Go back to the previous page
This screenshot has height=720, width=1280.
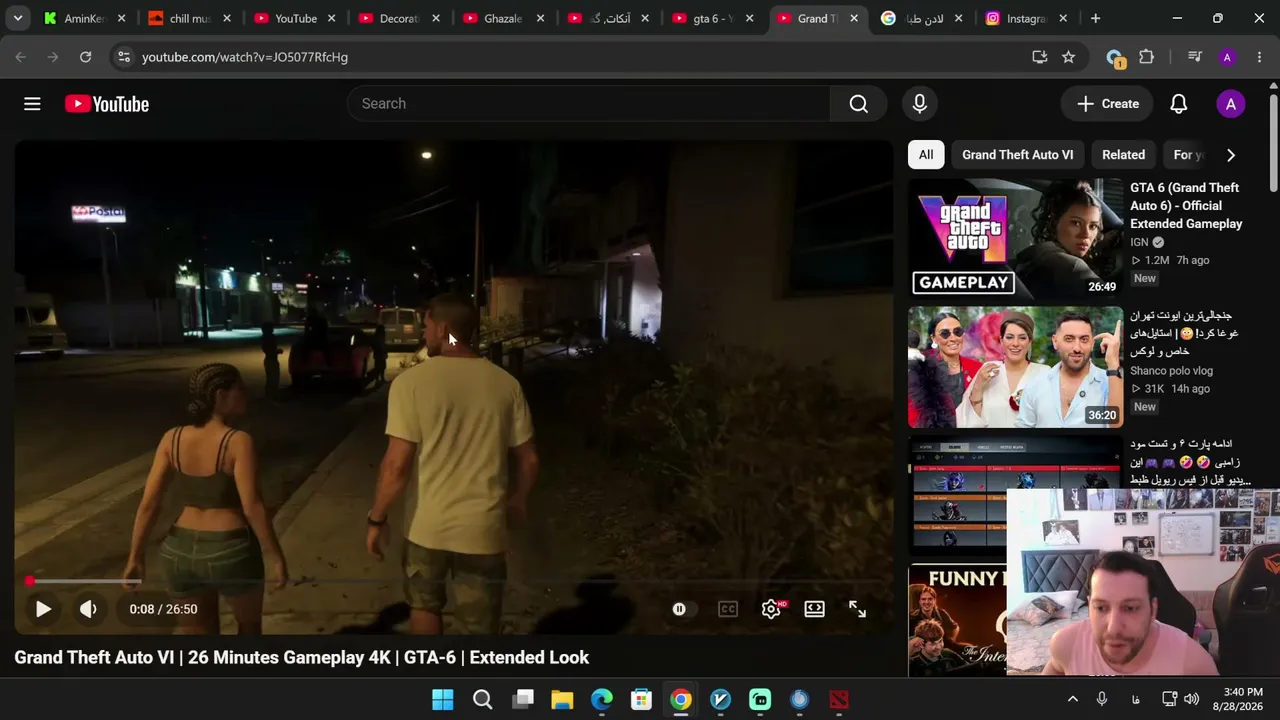tap(20, 57)
